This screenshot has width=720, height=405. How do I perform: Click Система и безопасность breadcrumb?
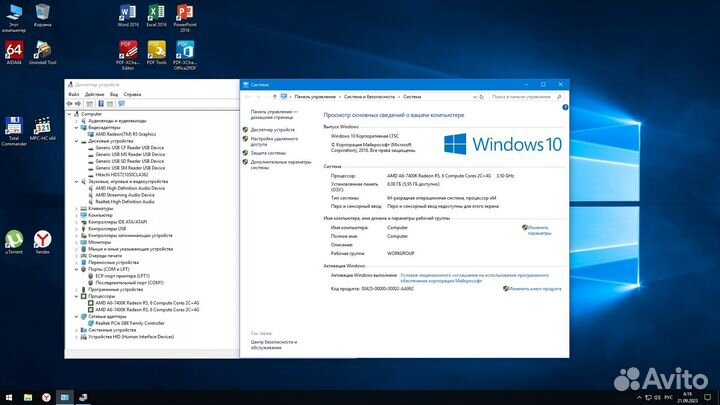pos(369,97)
